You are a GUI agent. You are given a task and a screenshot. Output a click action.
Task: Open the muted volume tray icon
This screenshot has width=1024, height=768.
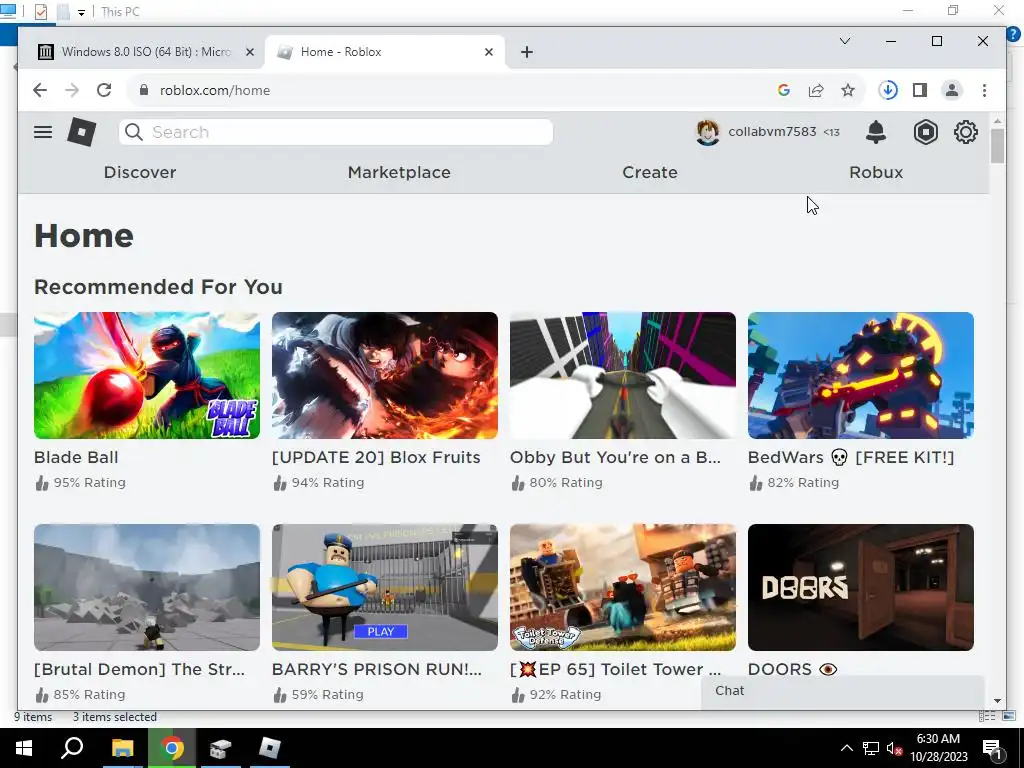tap(894, 748)
